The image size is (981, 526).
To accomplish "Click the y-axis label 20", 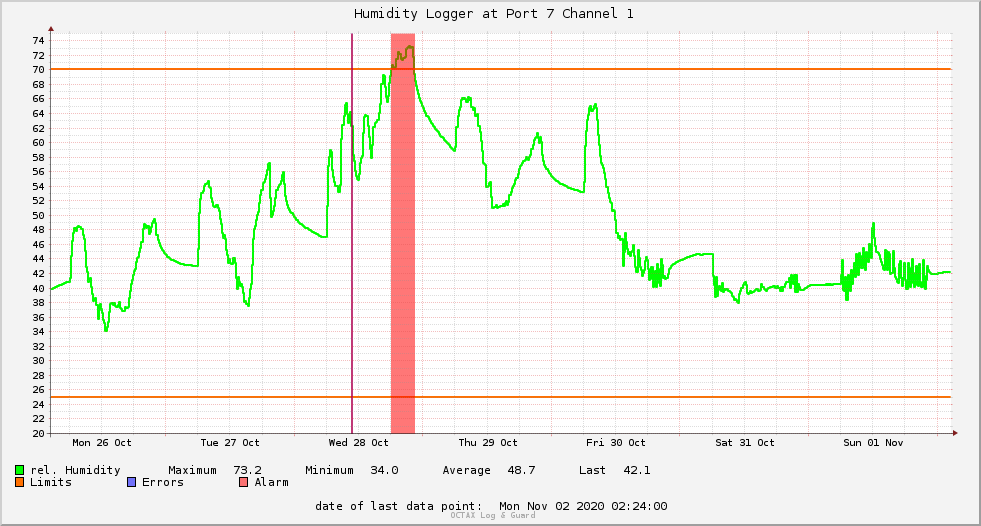I will pos(38,433).
